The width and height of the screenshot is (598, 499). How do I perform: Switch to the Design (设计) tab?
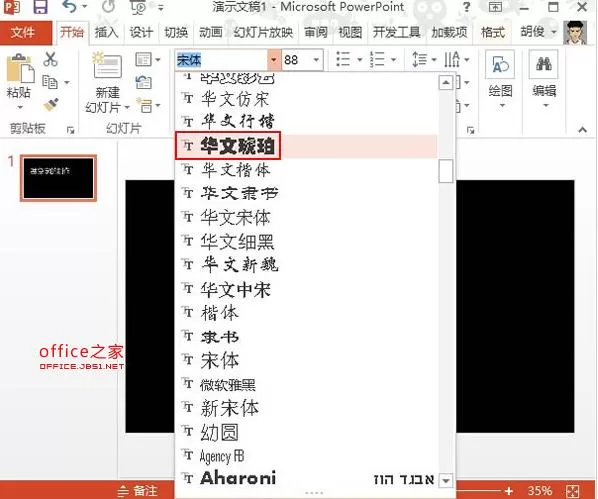(141, 33)
